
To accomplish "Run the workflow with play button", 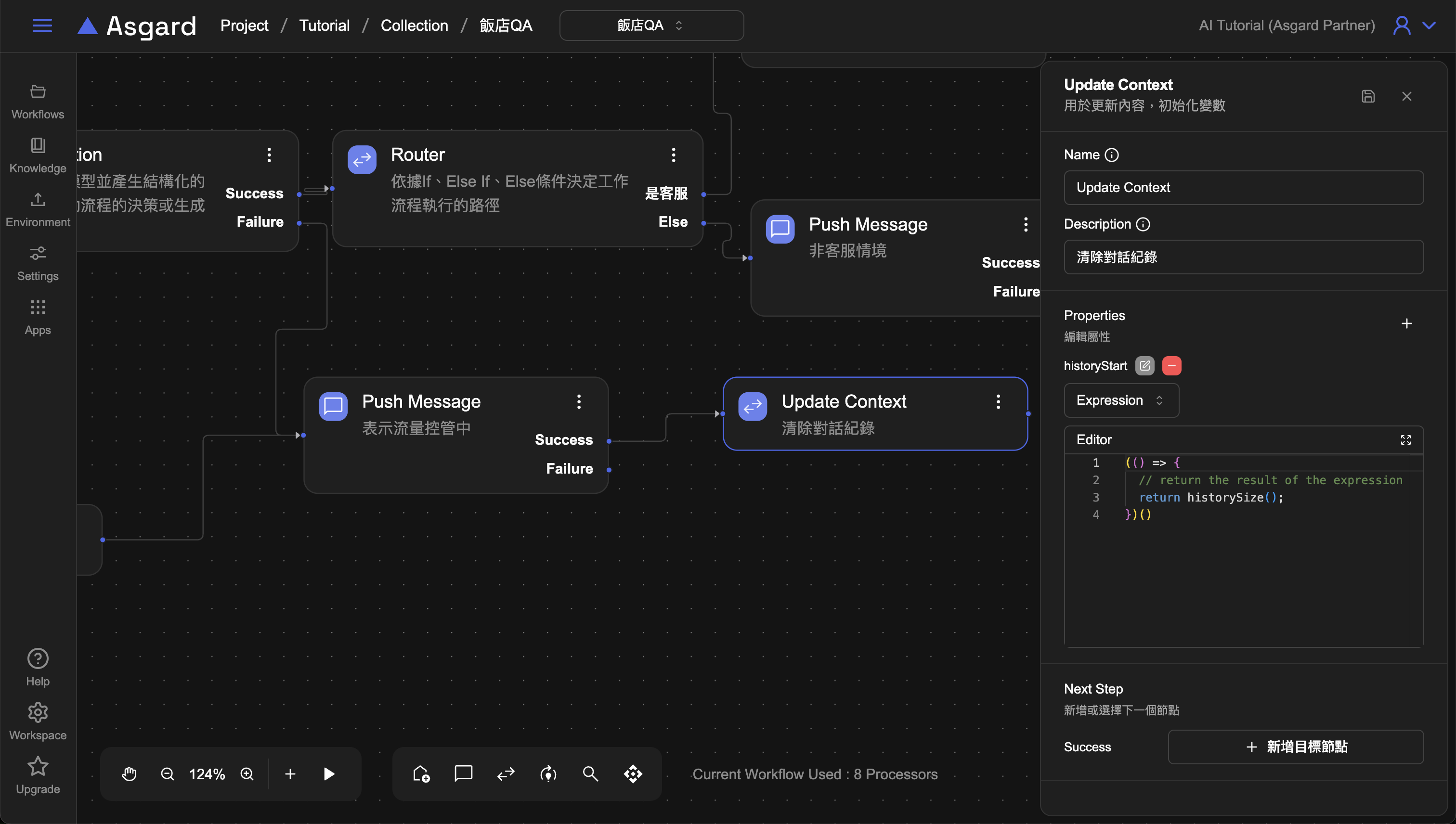I will pyautogui.click(x=328, y=773).
